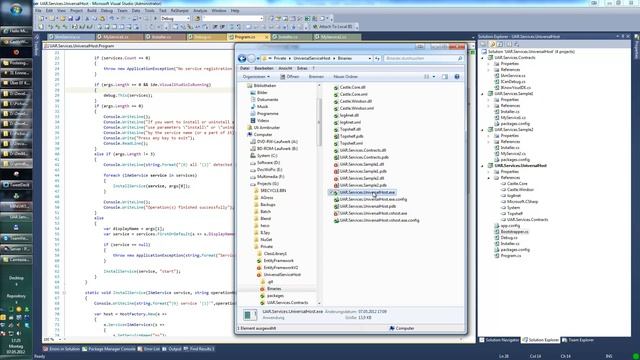Open Package Manager Console tab

click(x=109, y=349)
